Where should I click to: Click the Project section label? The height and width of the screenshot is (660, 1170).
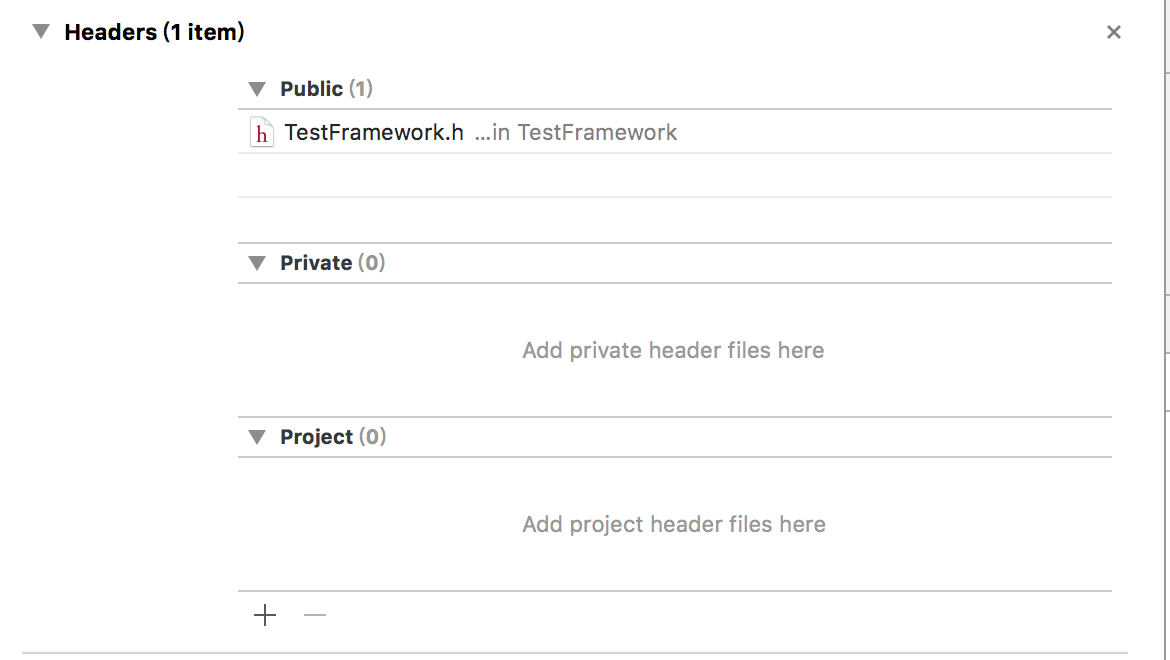[316, 436]
